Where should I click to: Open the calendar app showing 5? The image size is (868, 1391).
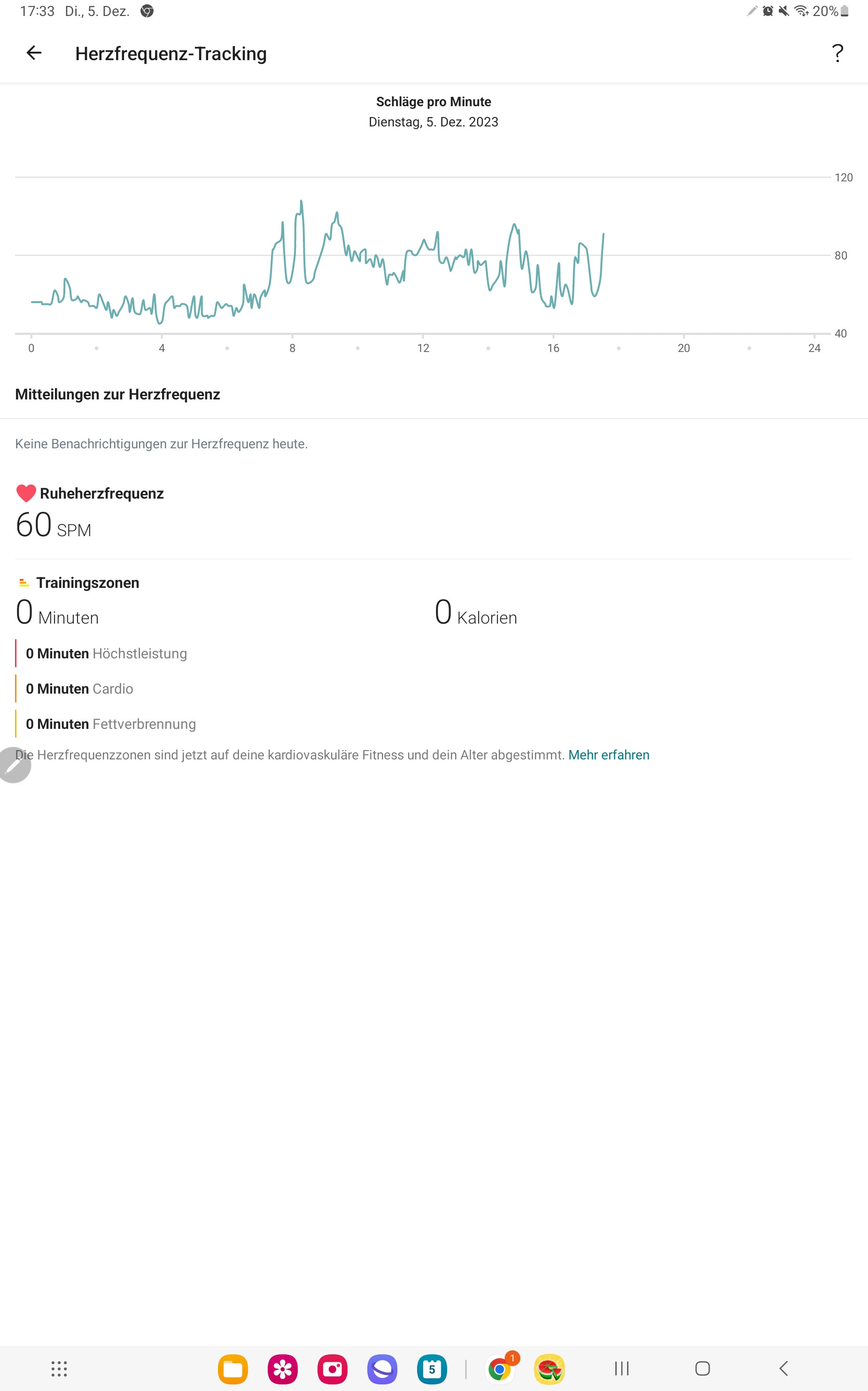point(432,1369)
